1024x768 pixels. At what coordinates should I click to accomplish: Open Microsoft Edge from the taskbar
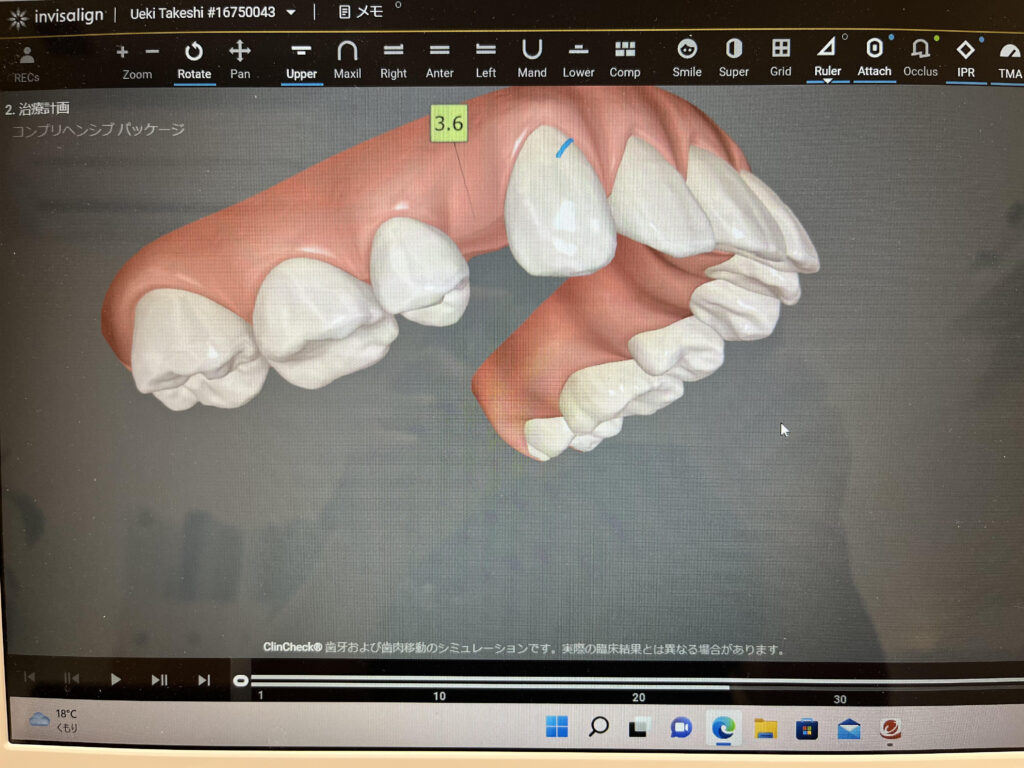(723, 727)
